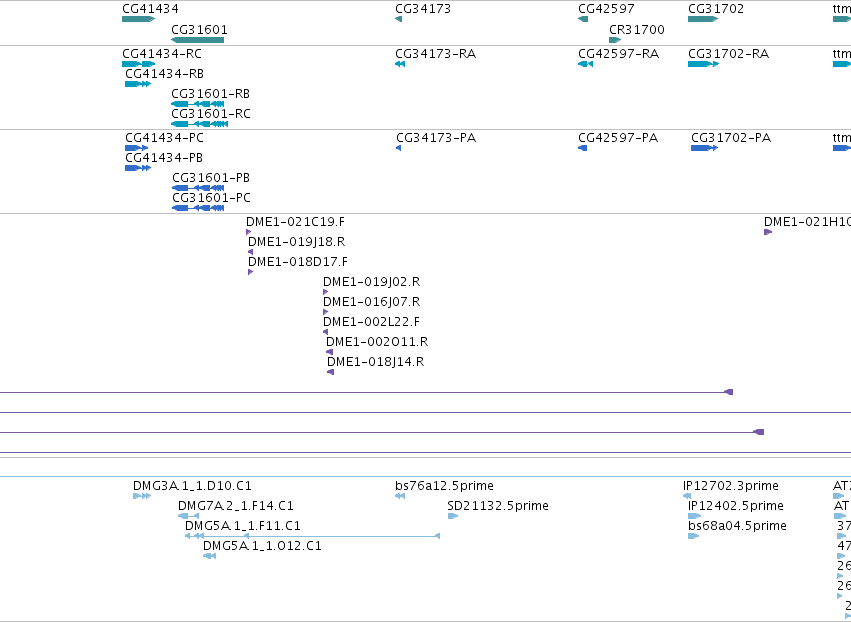Screen dimensions: 851x622
Task: Select the DME1-018D17.F read label
Action: point(298,262)
